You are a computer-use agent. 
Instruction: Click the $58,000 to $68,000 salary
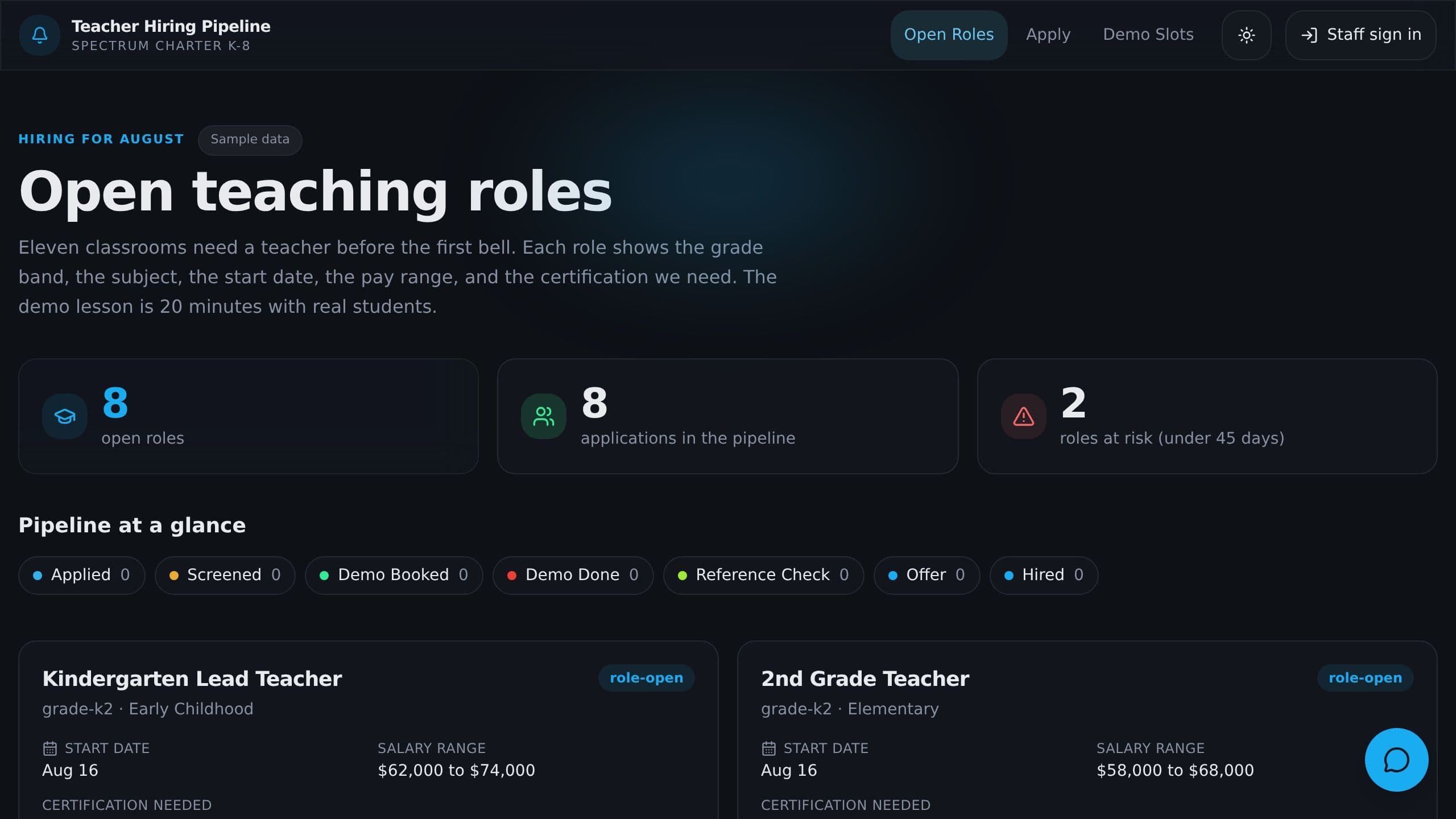click(x=1175, y=771)
